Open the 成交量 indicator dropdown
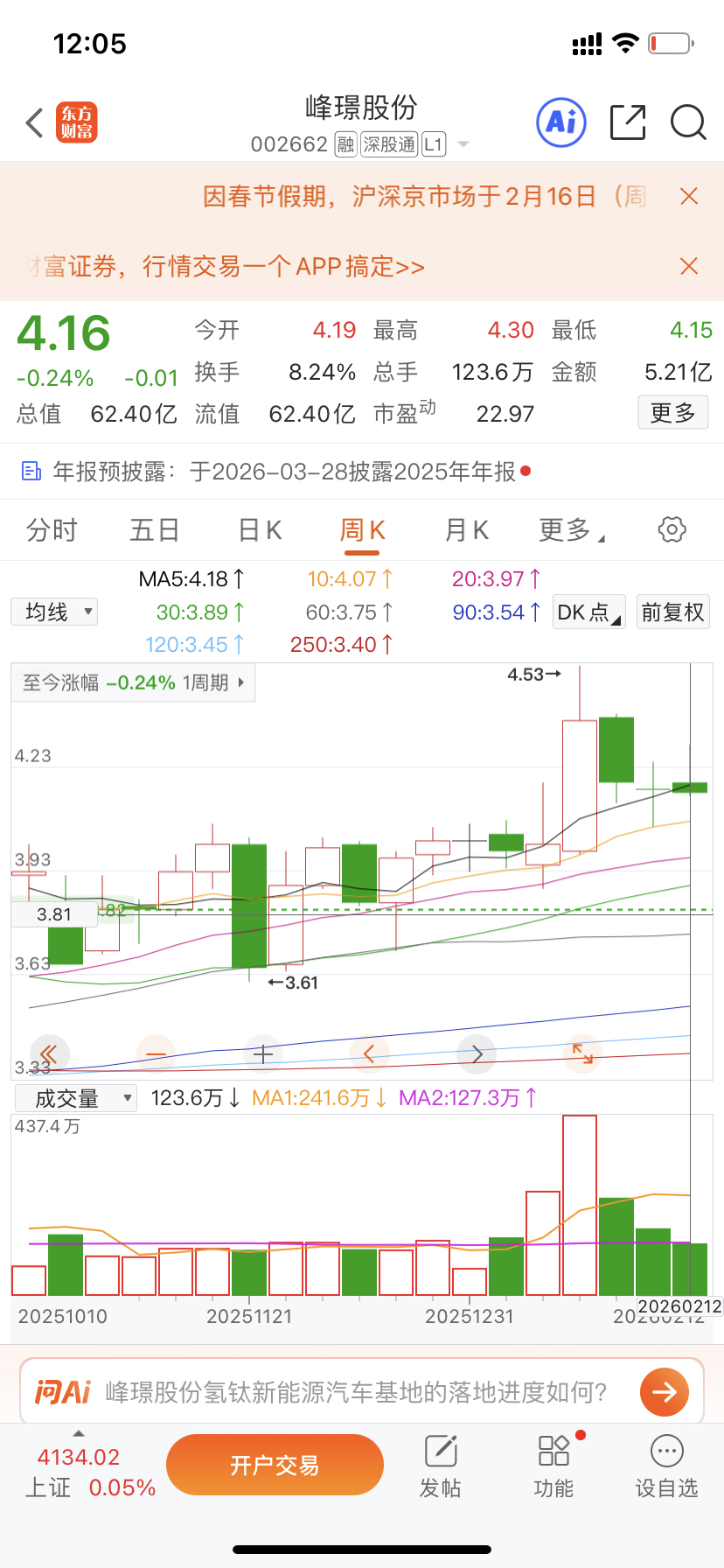Viewport: 724px width, 1568px height. (75, 1098)
